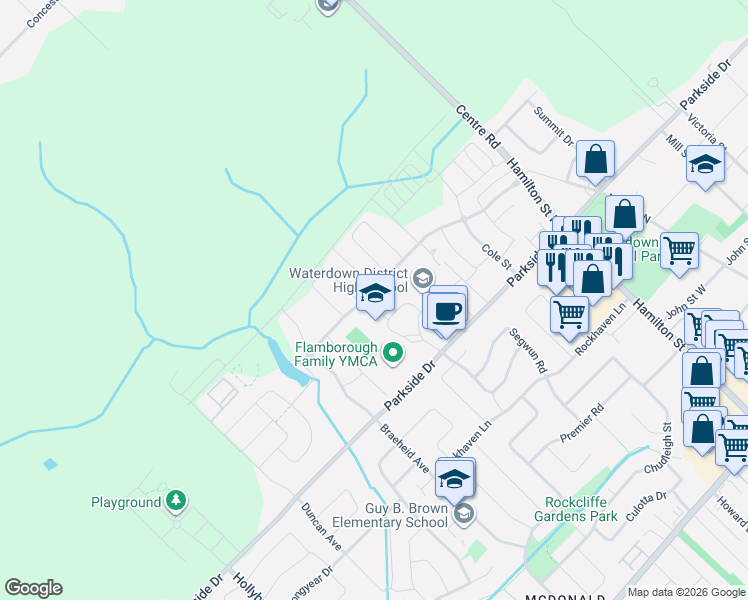This screenshot has width=748, height=600.
Task: Click the Map data ©2026 Google attribution
Action: (x=687, y=592)
